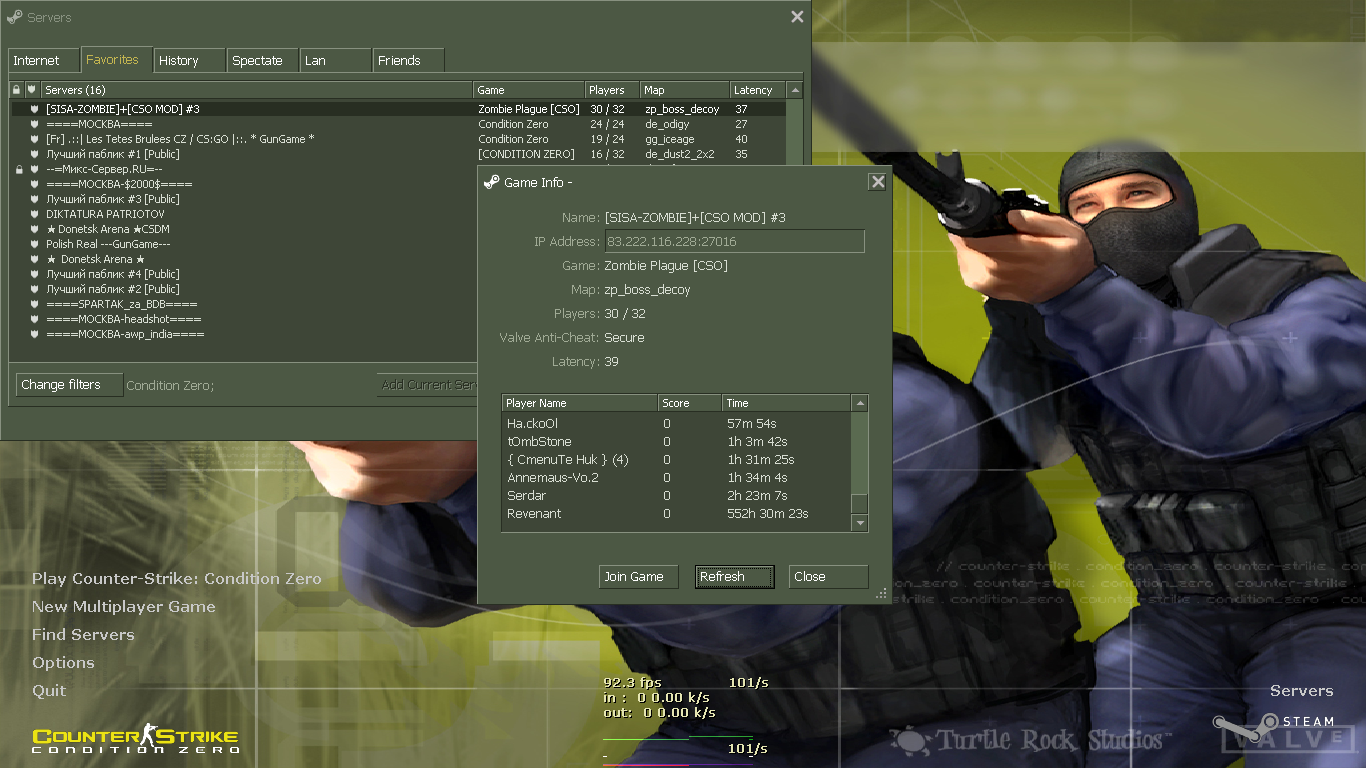Select the Find Servers menu entry
This screenshot has height=768, width=1366.
[x=83, y=635]
